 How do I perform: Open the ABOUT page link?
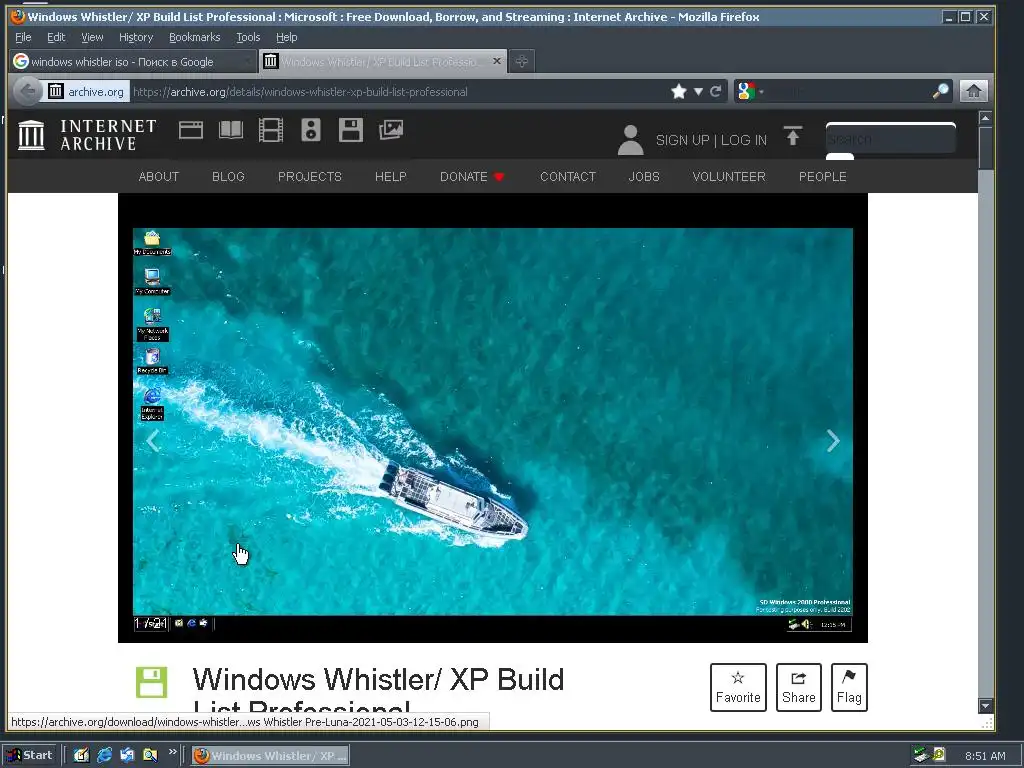pyautogui.click(x=159, y=176)
